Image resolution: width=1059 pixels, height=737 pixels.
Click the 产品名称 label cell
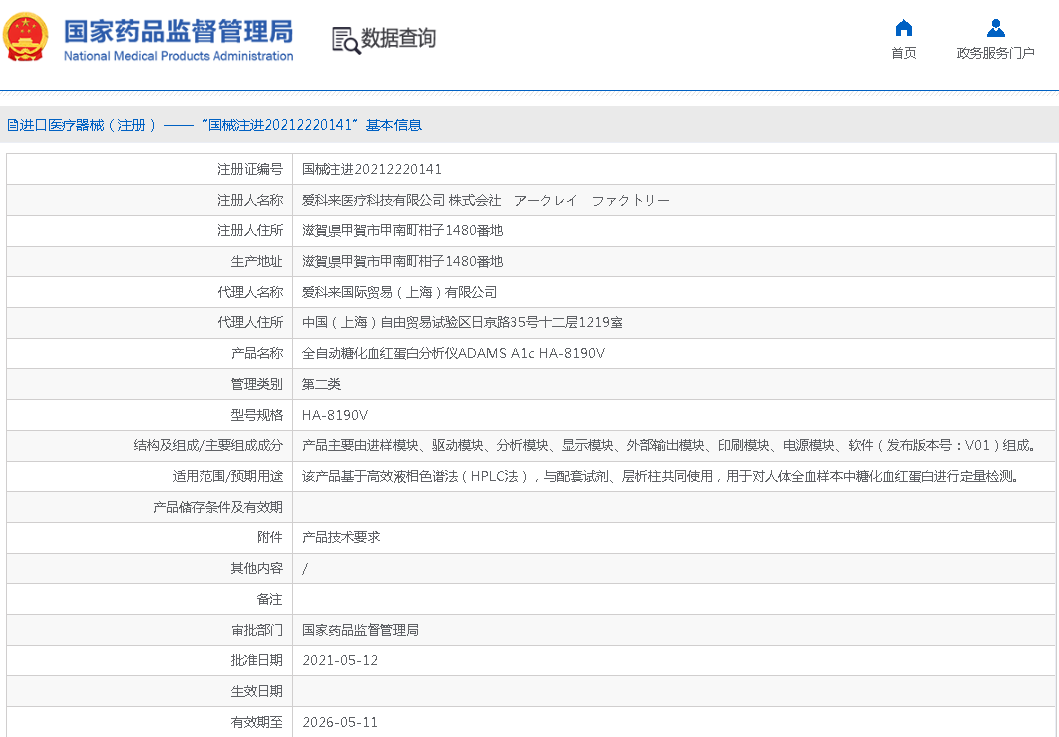(149, 353)
